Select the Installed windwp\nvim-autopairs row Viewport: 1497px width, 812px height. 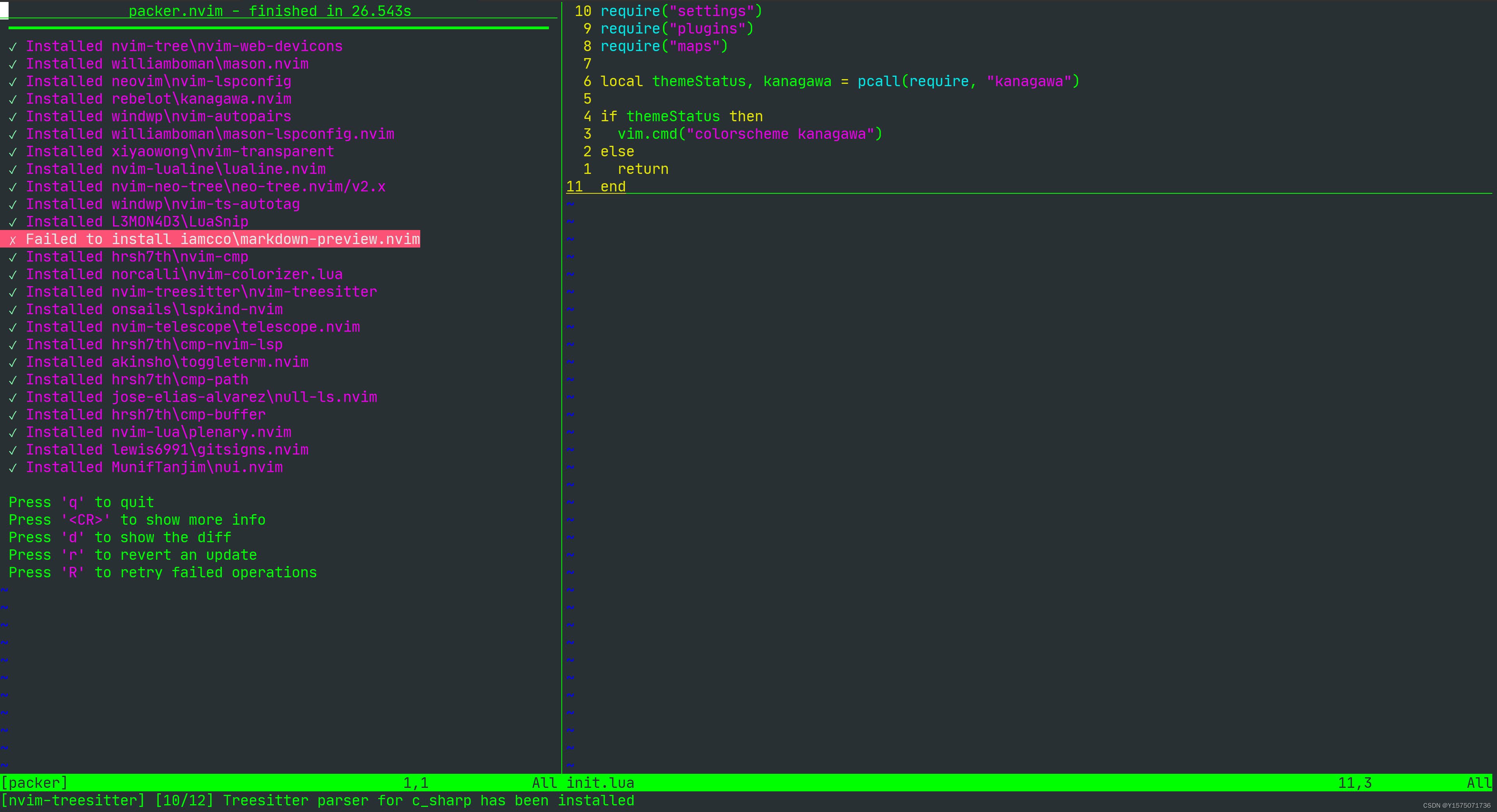coord(150,116)
